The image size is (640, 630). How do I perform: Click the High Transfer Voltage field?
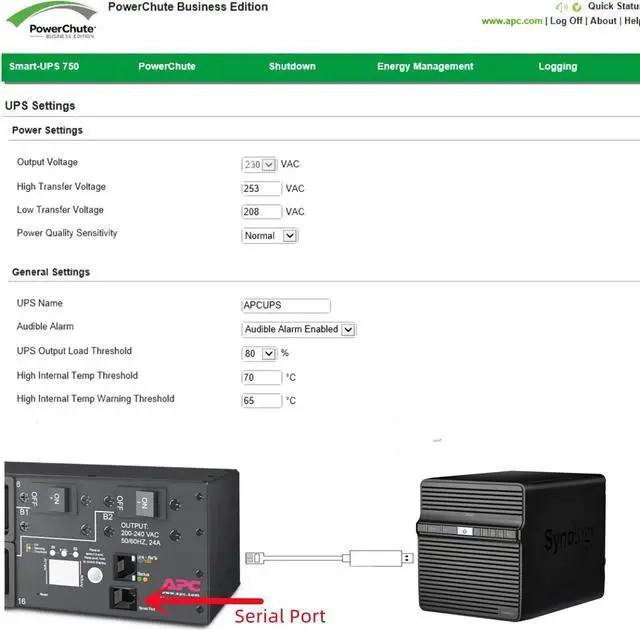[261, 188]
